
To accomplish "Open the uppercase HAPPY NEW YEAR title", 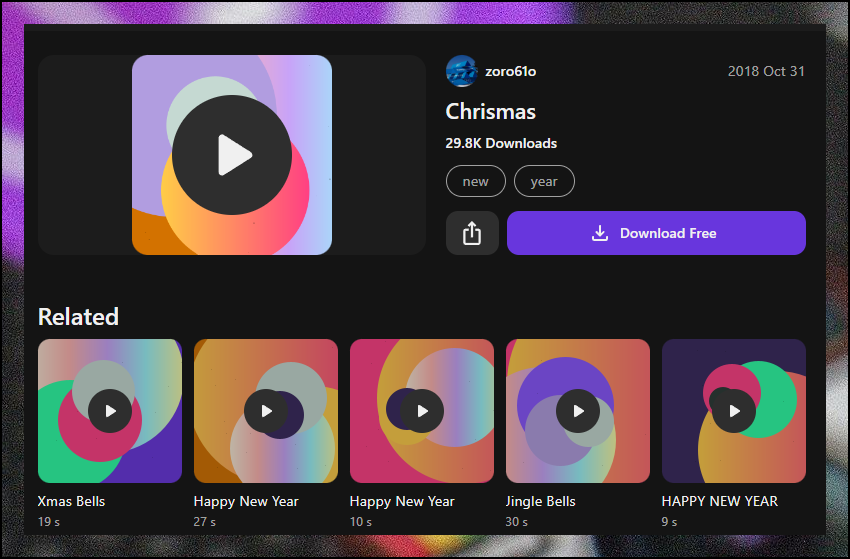I will pyautogui.click(x=719, y=502).
